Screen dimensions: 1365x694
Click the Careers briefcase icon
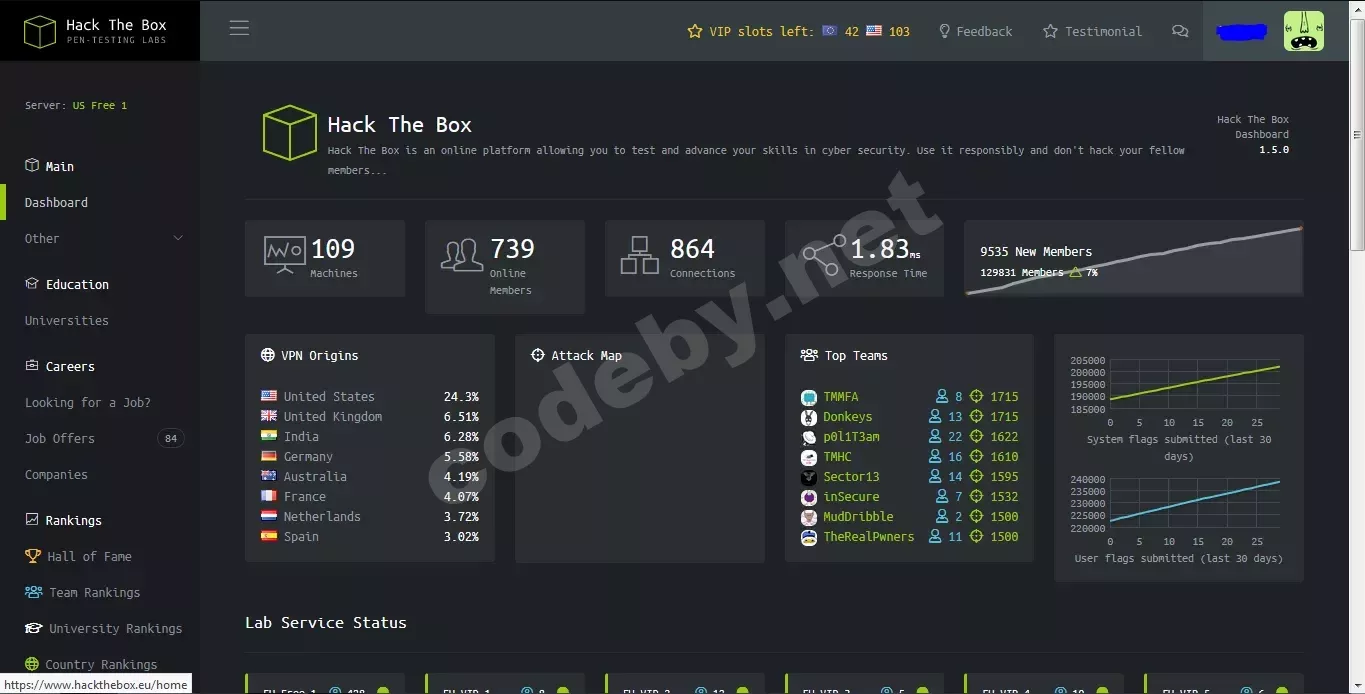pos(32,366)
